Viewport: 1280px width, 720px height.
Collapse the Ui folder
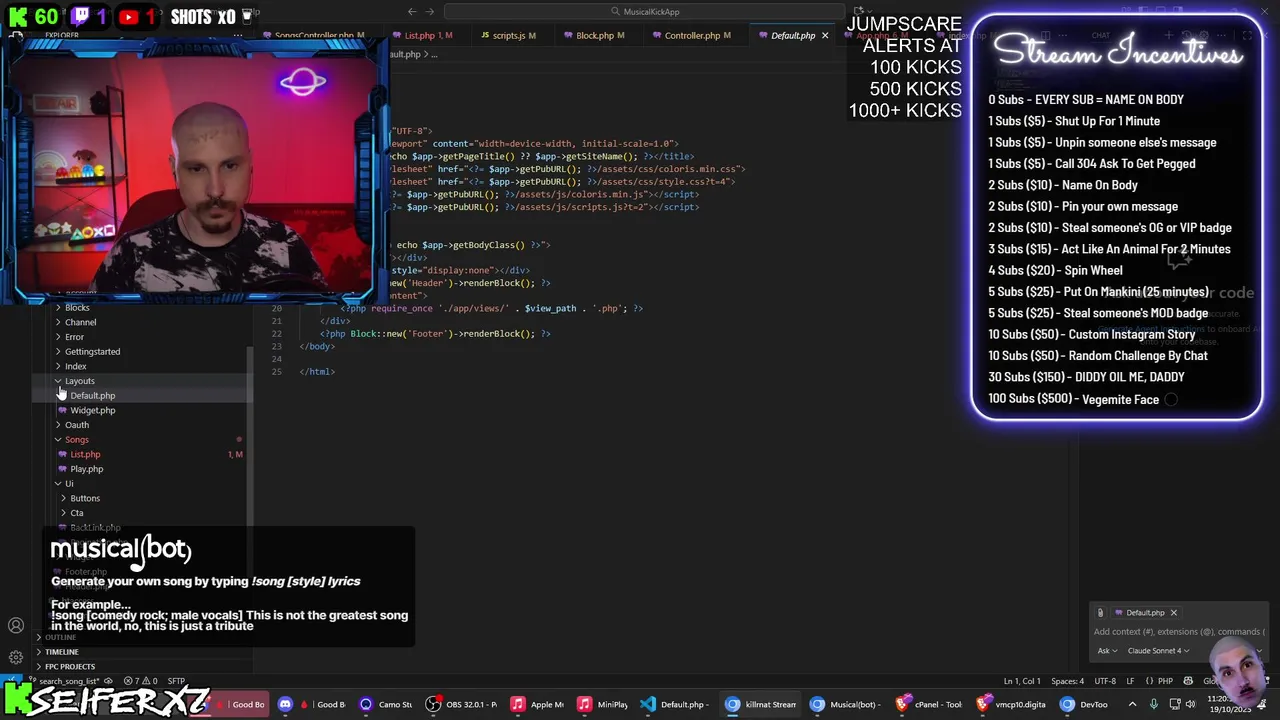(68, 483)
